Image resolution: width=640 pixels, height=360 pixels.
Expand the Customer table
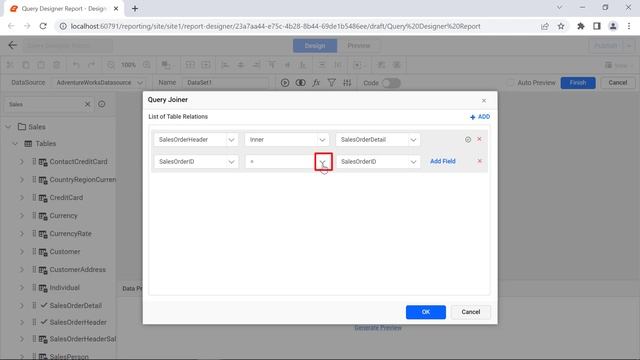point(22,251)
